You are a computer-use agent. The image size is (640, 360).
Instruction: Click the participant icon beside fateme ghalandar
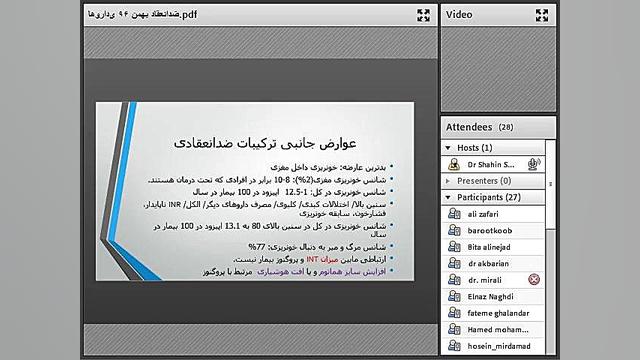click(x=454, y=313)
